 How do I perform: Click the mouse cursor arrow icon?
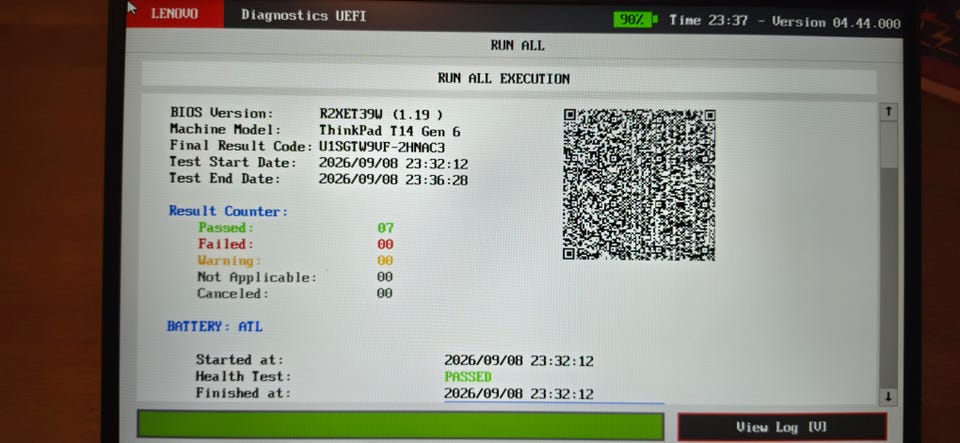pos(132,7)
